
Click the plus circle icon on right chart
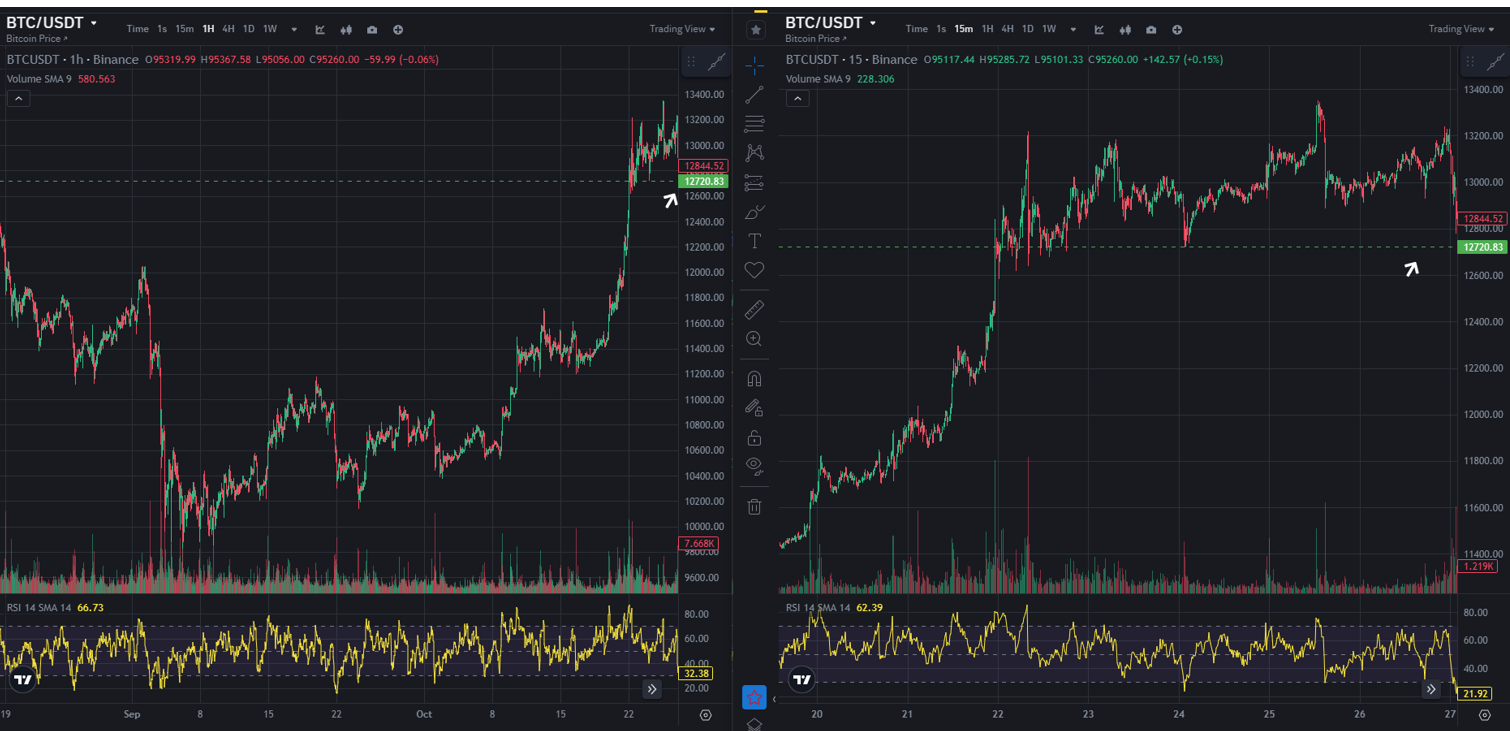tap(1177, 30)
